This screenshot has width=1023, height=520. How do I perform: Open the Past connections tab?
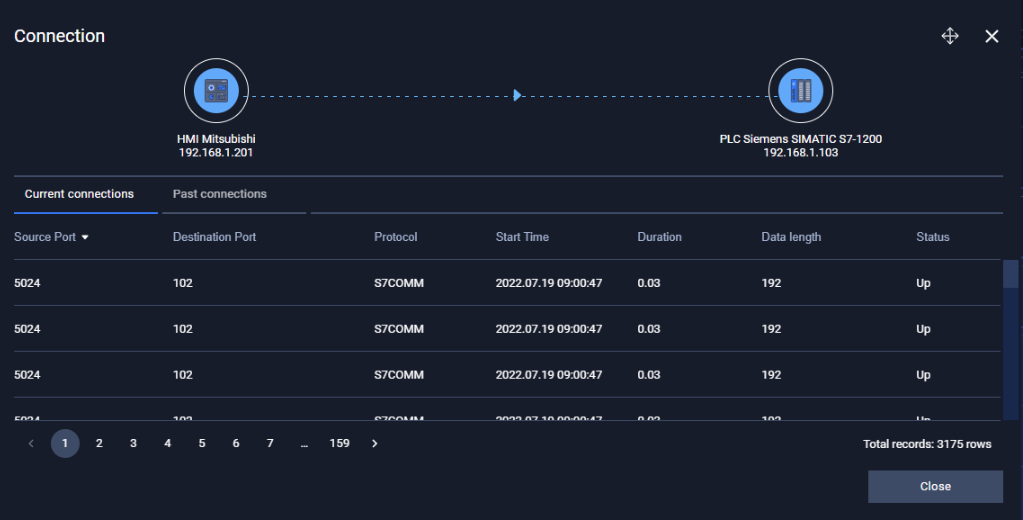click(220, 194)
